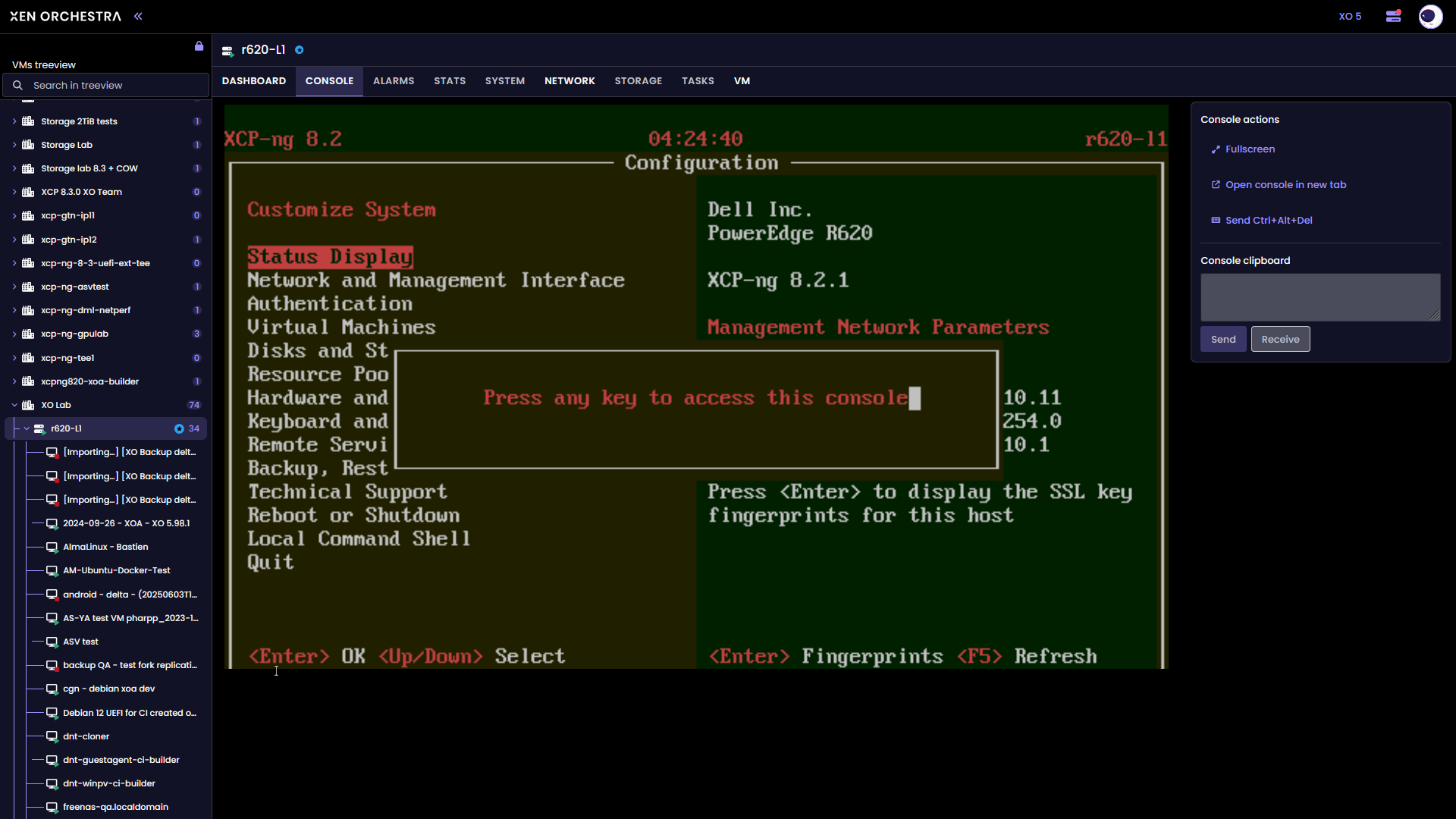Expand the xcp-gtn-ip12 pool

[x=14, y=240]
